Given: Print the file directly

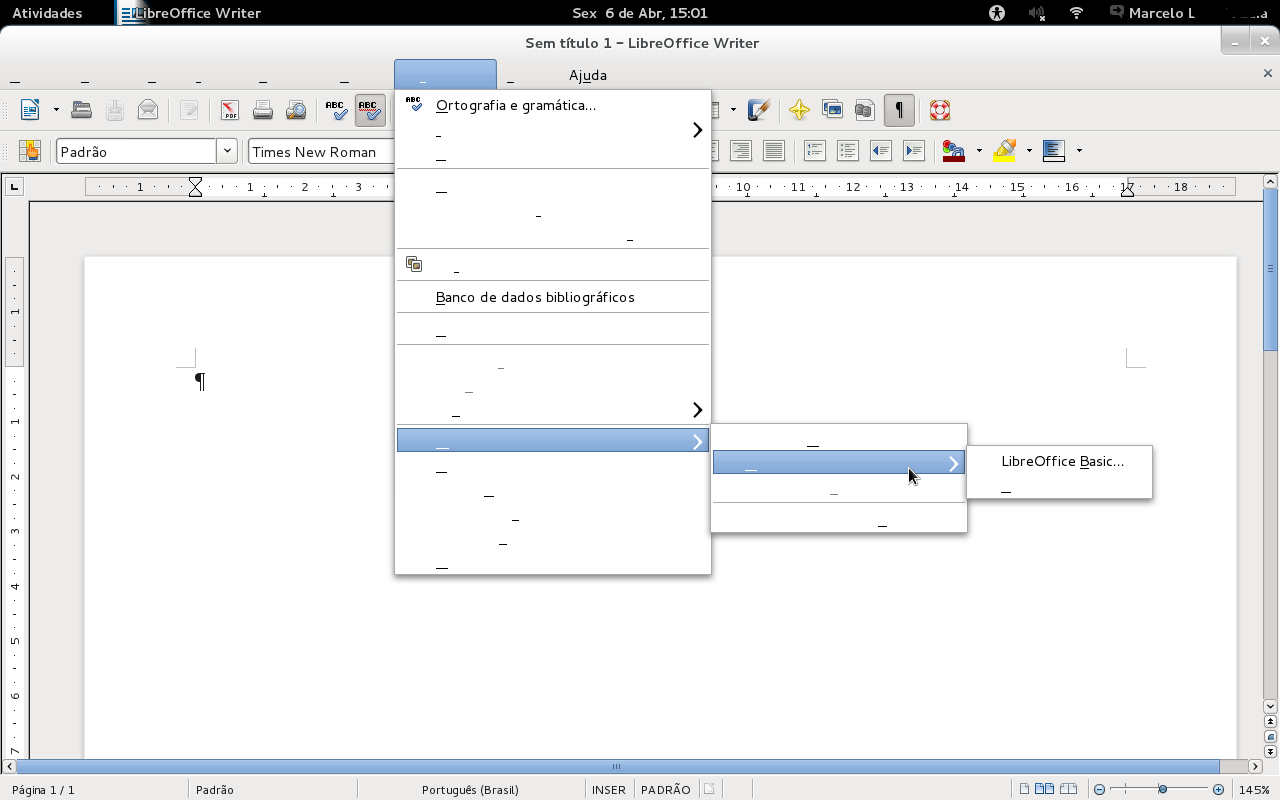Looking at the screenshot, I should tap(263, 110).
